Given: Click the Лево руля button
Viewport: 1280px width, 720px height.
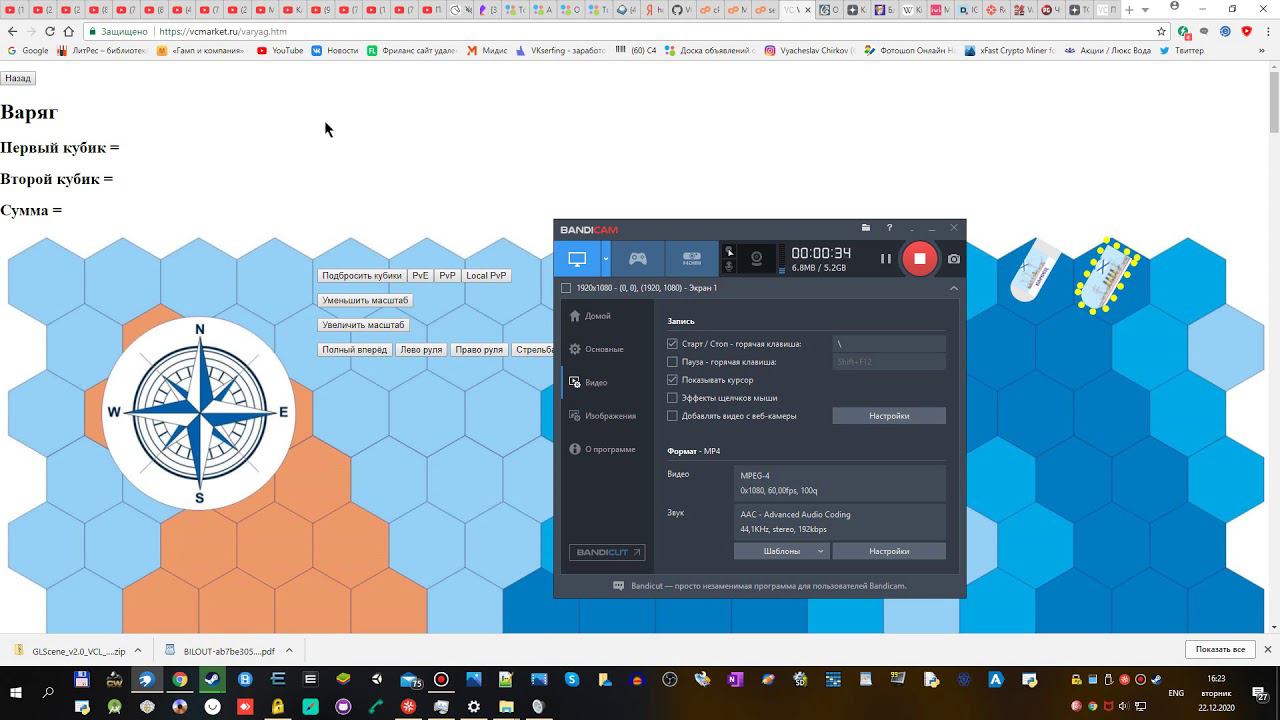Looking at the screenshot, I should coord(421,350).
